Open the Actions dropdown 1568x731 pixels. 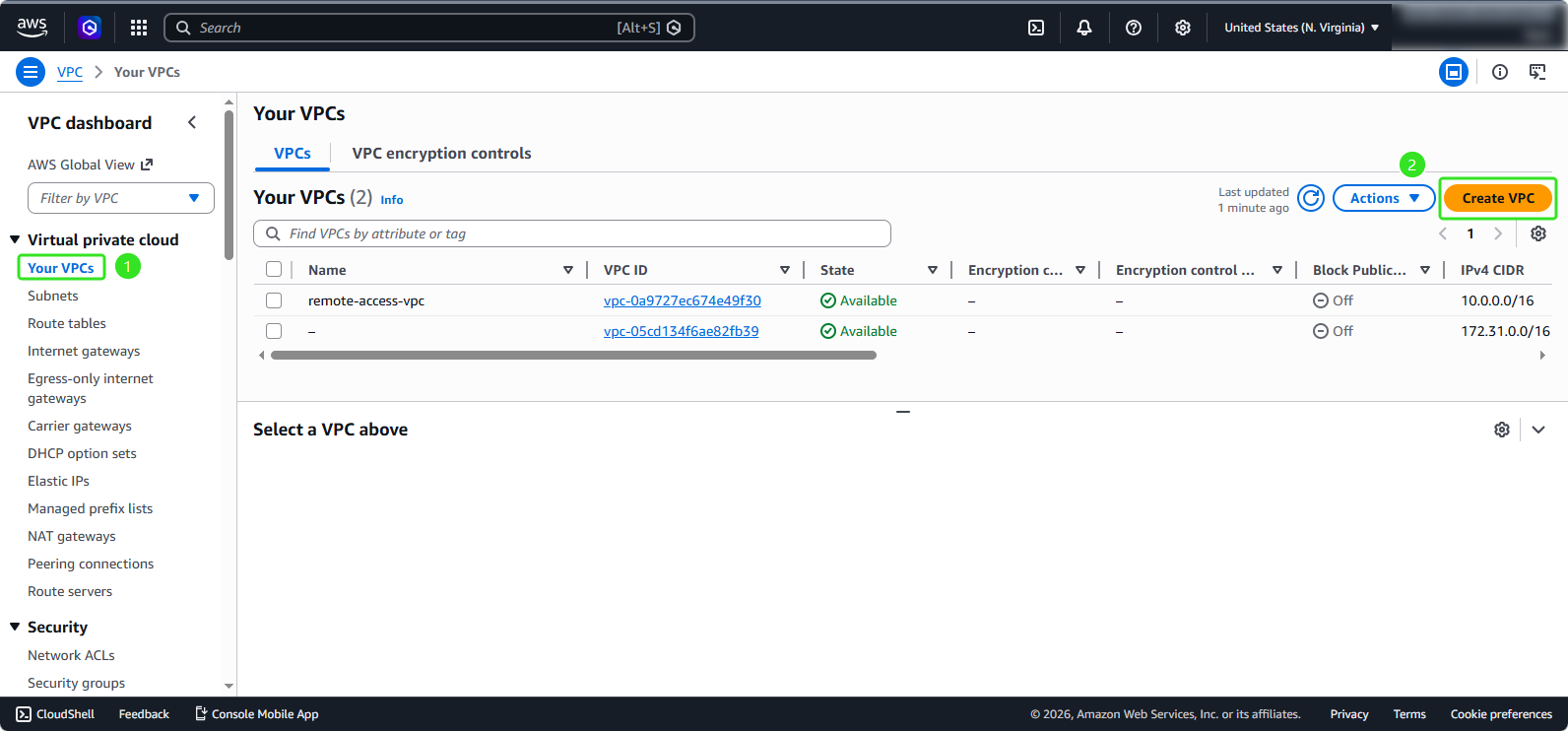pos(1384,198)
